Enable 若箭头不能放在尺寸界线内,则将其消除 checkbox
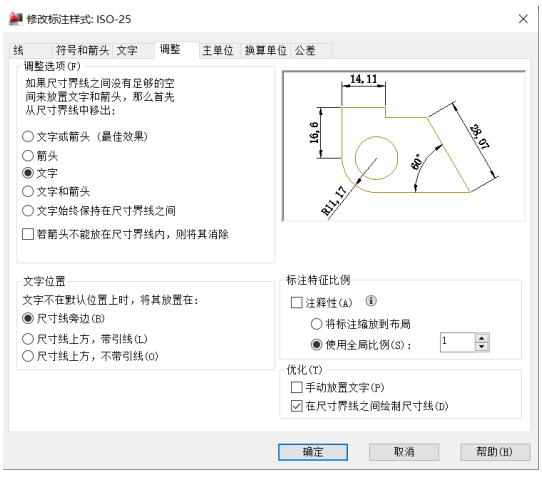This screenshot has height=481, width=542. (x=28, y=234)
